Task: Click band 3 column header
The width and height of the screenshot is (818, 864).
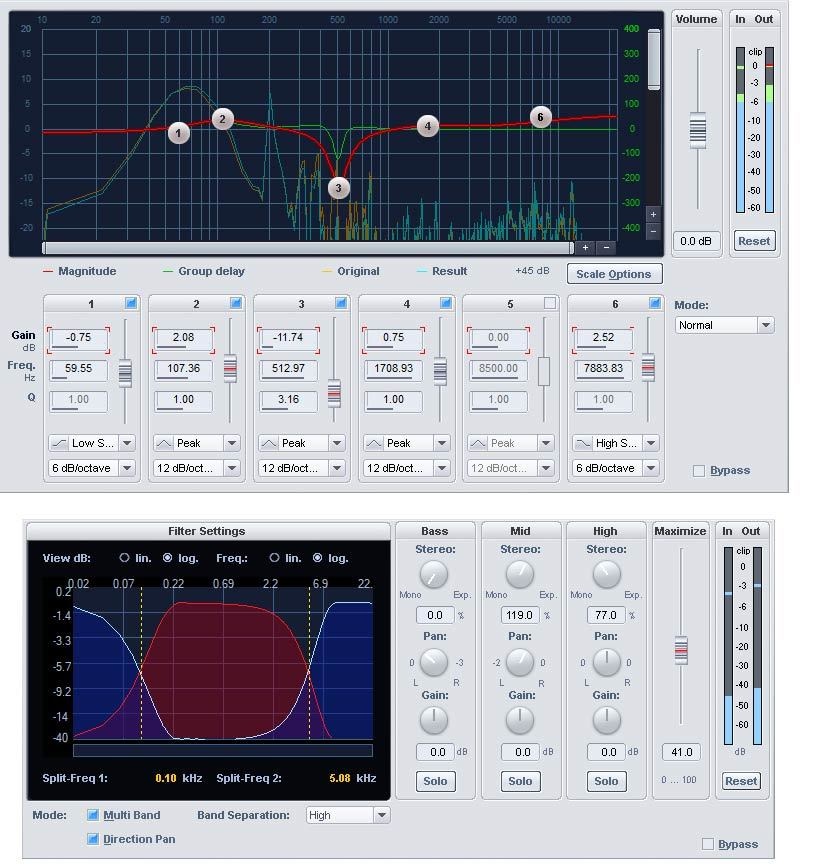Action: pyautogui.click(x=301, y=304)
